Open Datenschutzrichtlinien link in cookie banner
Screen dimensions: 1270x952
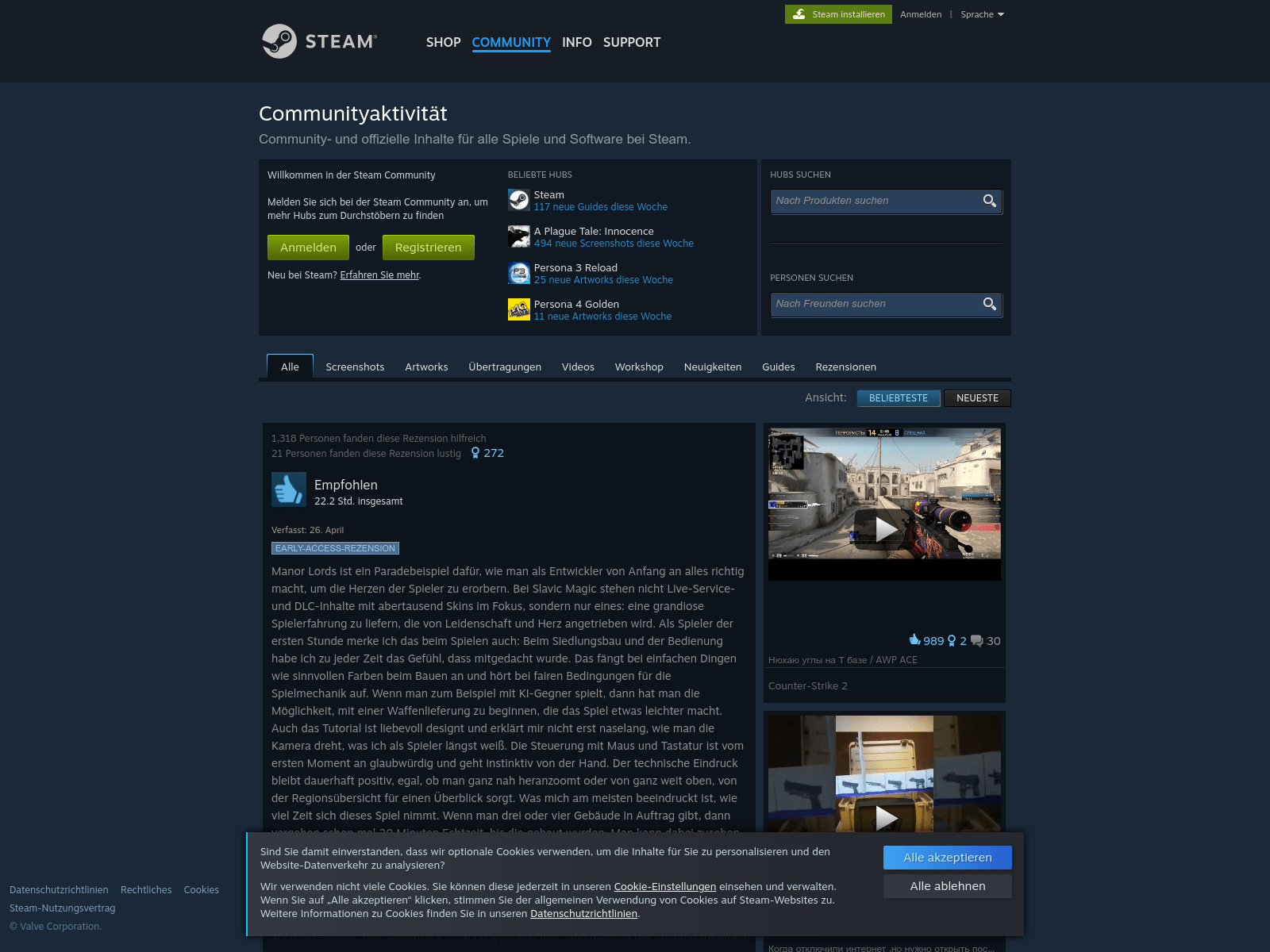584,914
